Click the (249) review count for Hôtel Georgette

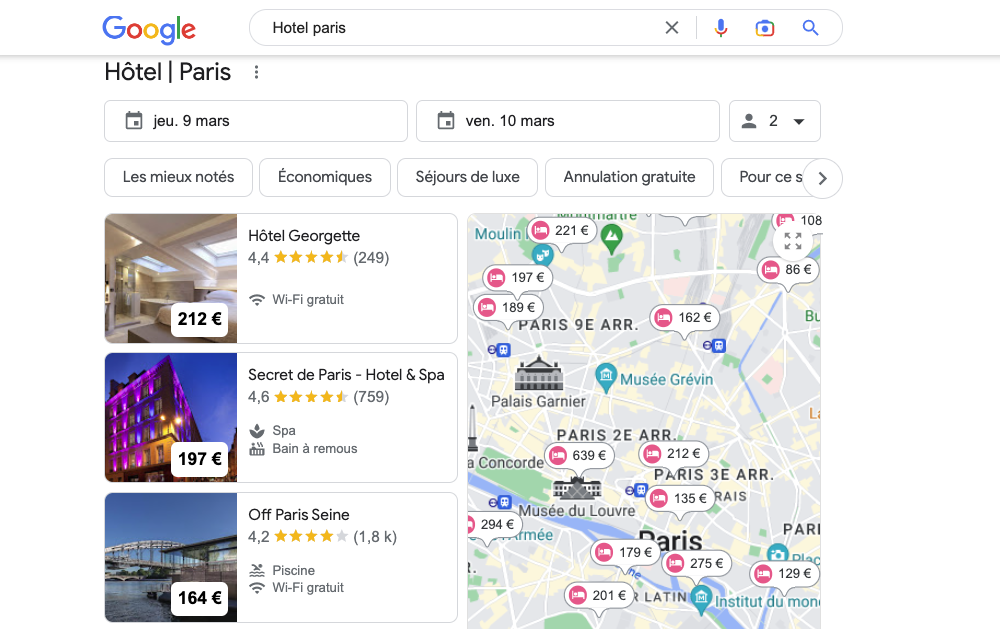click(x=371, y=258)
